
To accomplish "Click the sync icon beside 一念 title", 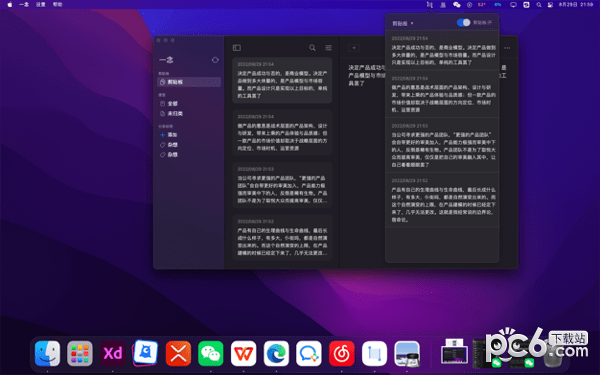I will 215,60.
